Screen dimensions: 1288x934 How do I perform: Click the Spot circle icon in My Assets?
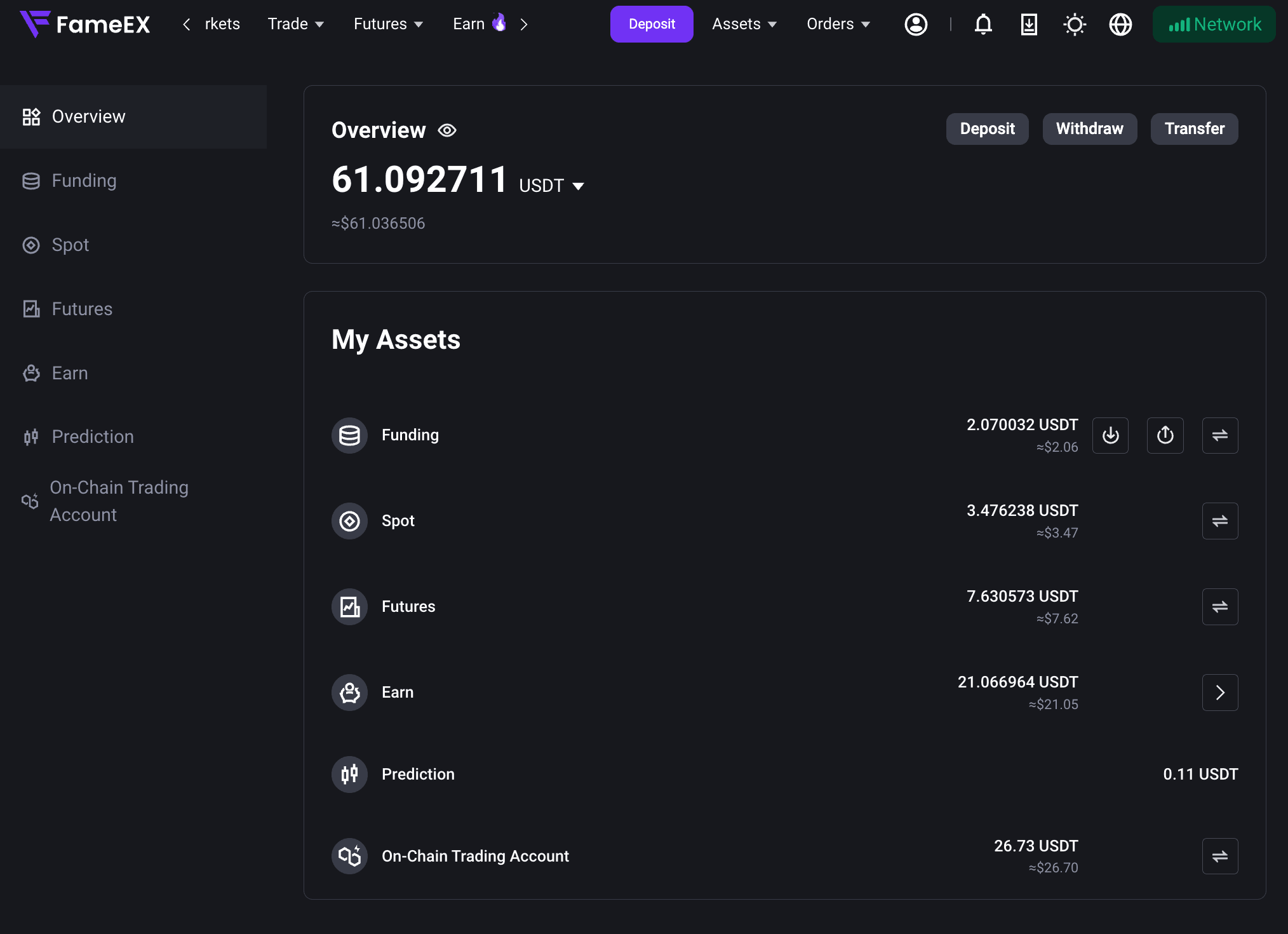(x=349, y=521)
